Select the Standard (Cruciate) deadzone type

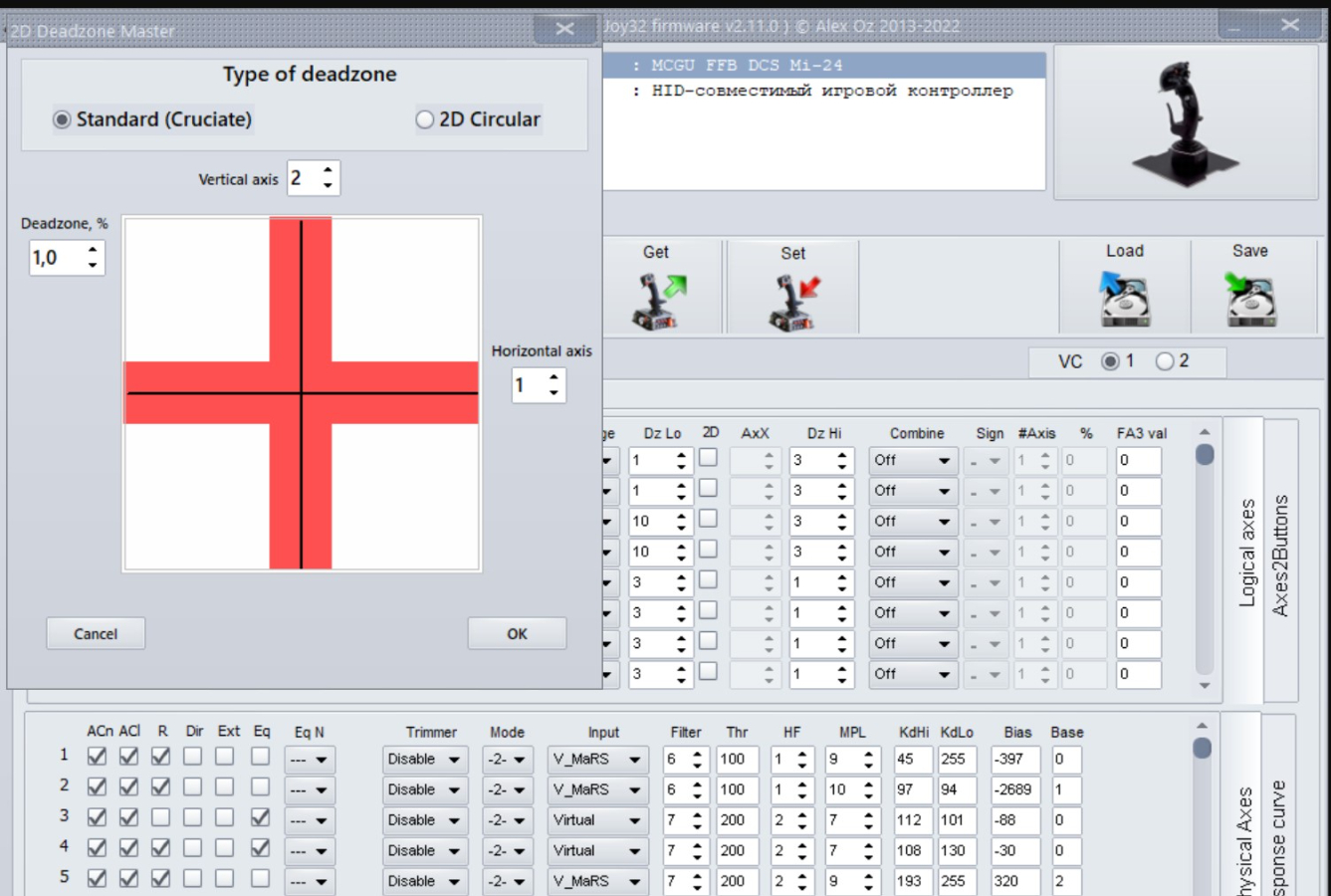pyautogui.click(x=152, y=119)
